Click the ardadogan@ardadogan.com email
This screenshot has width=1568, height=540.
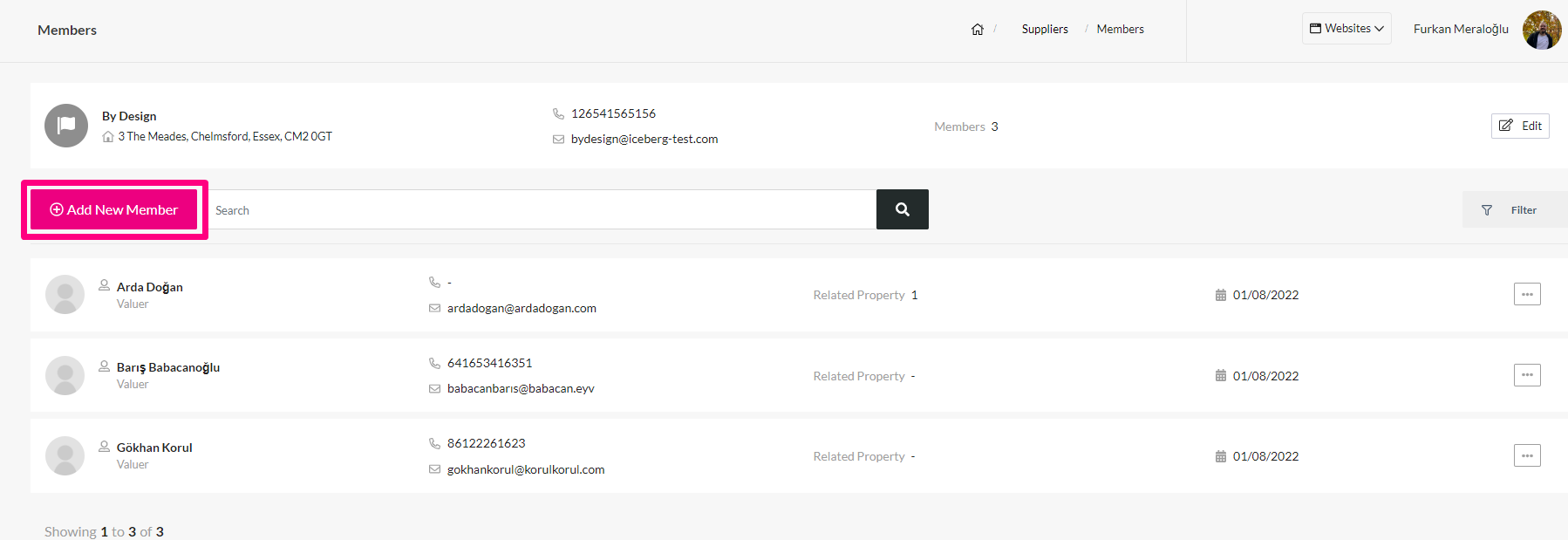coord(522,308)
